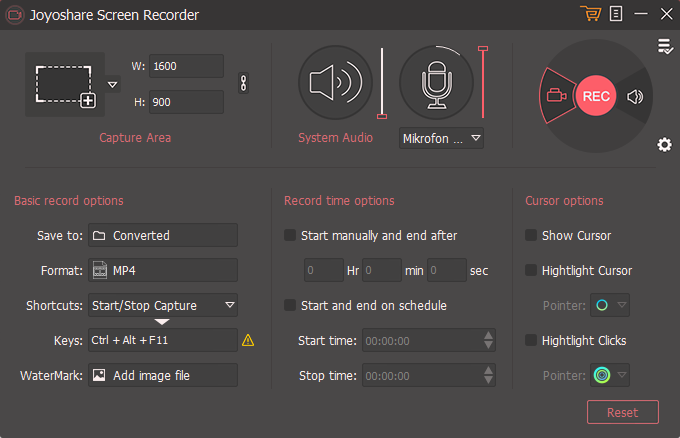Toggle the aspect ratio lock chain icon
680x438 pixels.
click(x=243, y=83)
